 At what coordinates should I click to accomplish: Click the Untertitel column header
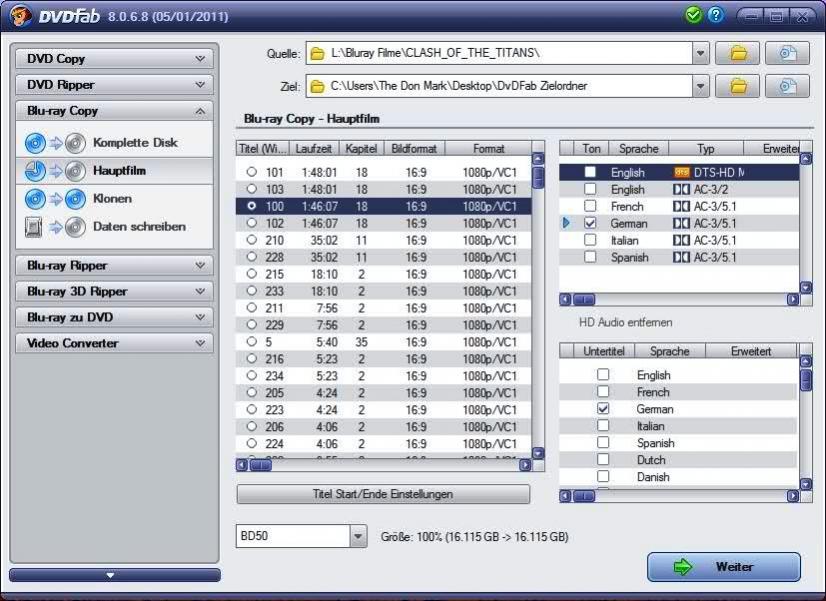(x=604, y=351)
